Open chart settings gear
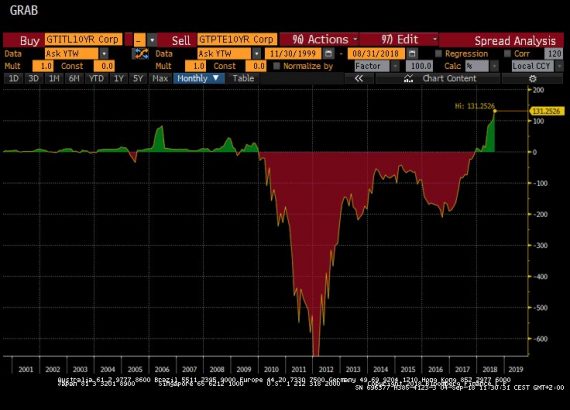The height and width of the screenshot is (410, 570). pyautogui.click(x=533, y=79)
